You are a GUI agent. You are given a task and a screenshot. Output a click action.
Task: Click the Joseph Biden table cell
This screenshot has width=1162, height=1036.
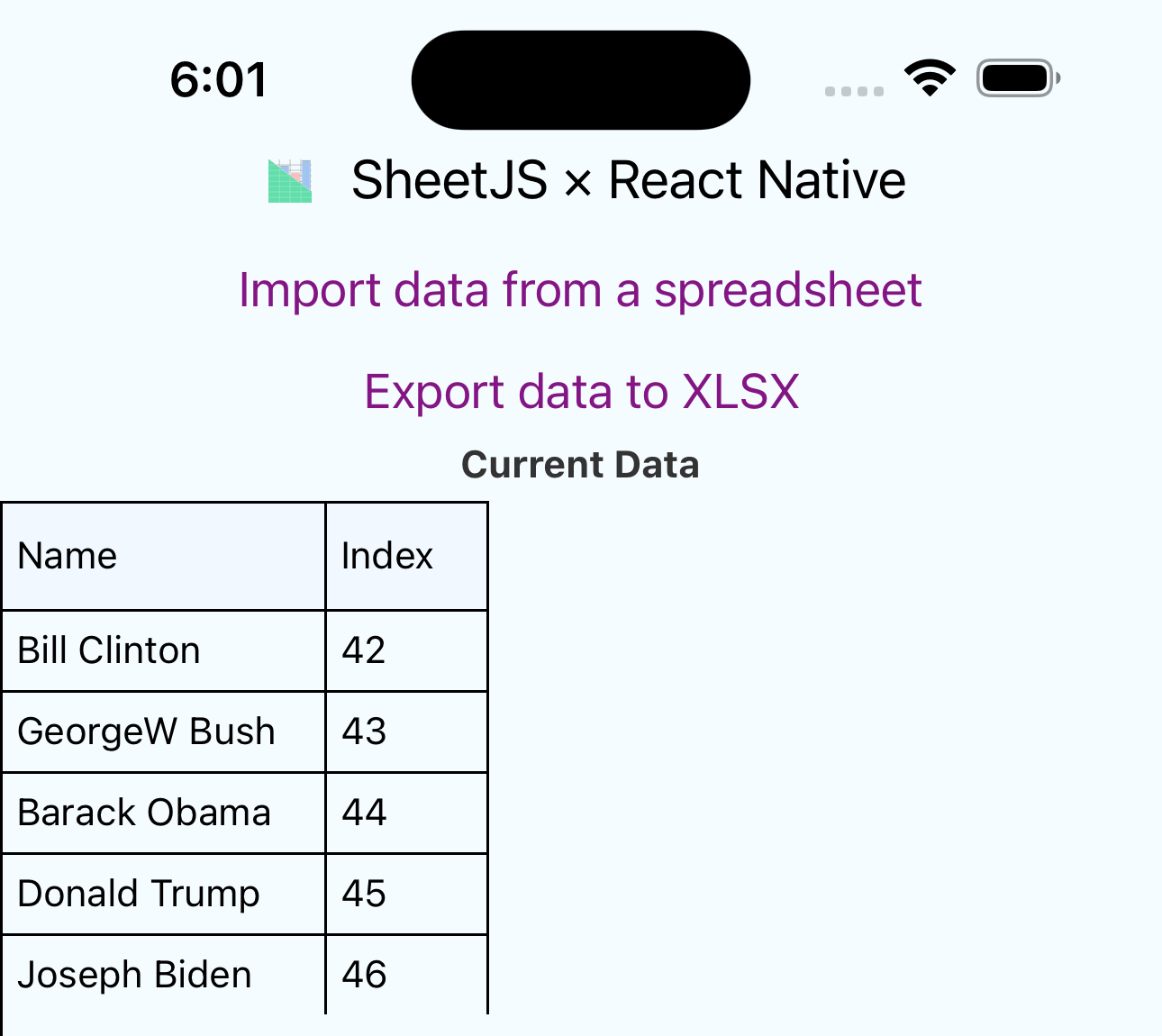162,975
